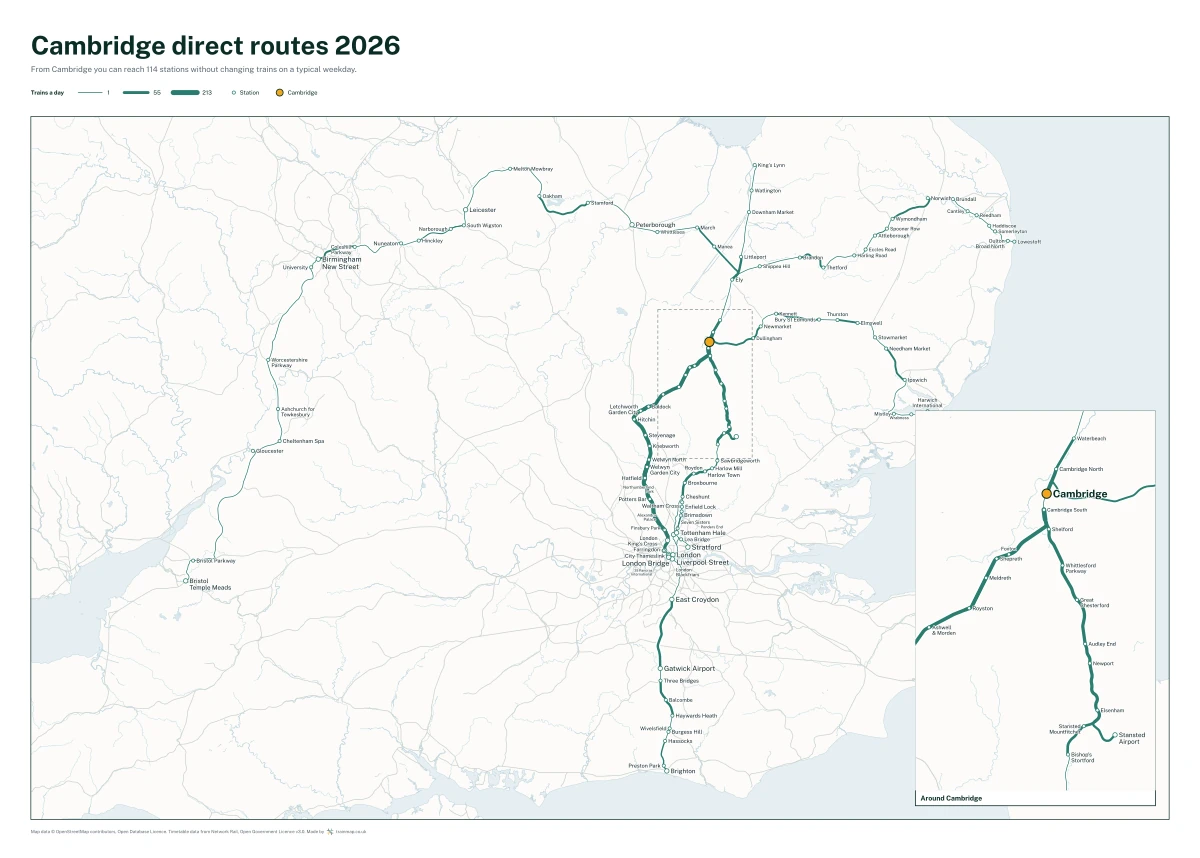This screenshot has width=1200, height=858.
Task: Click the medium 55-trains line sample in legend
Action: point(136,92)
